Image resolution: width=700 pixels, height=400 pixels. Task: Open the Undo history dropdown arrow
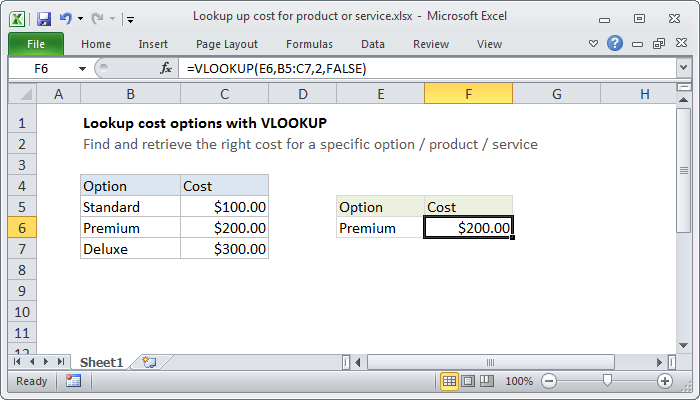80,19
